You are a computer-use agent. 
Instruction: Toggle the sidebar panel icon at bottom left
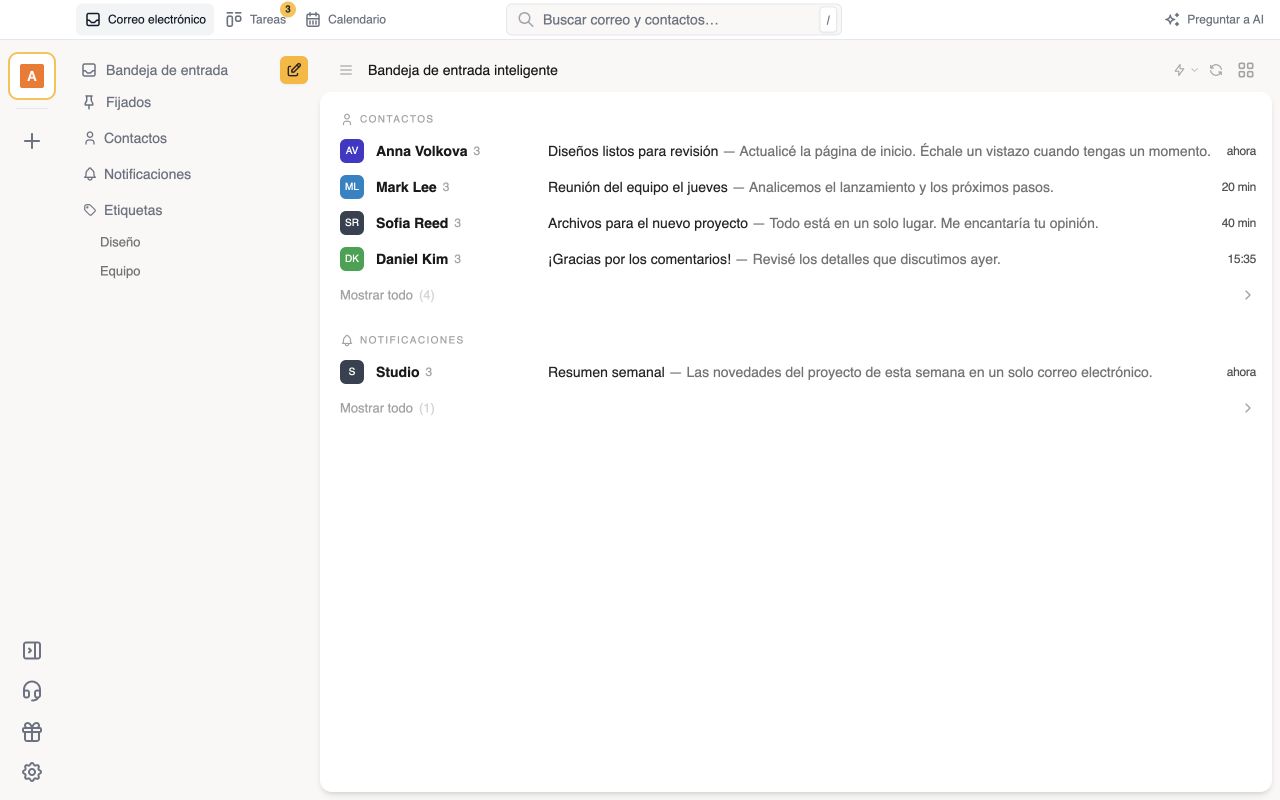tap(32, 651)
